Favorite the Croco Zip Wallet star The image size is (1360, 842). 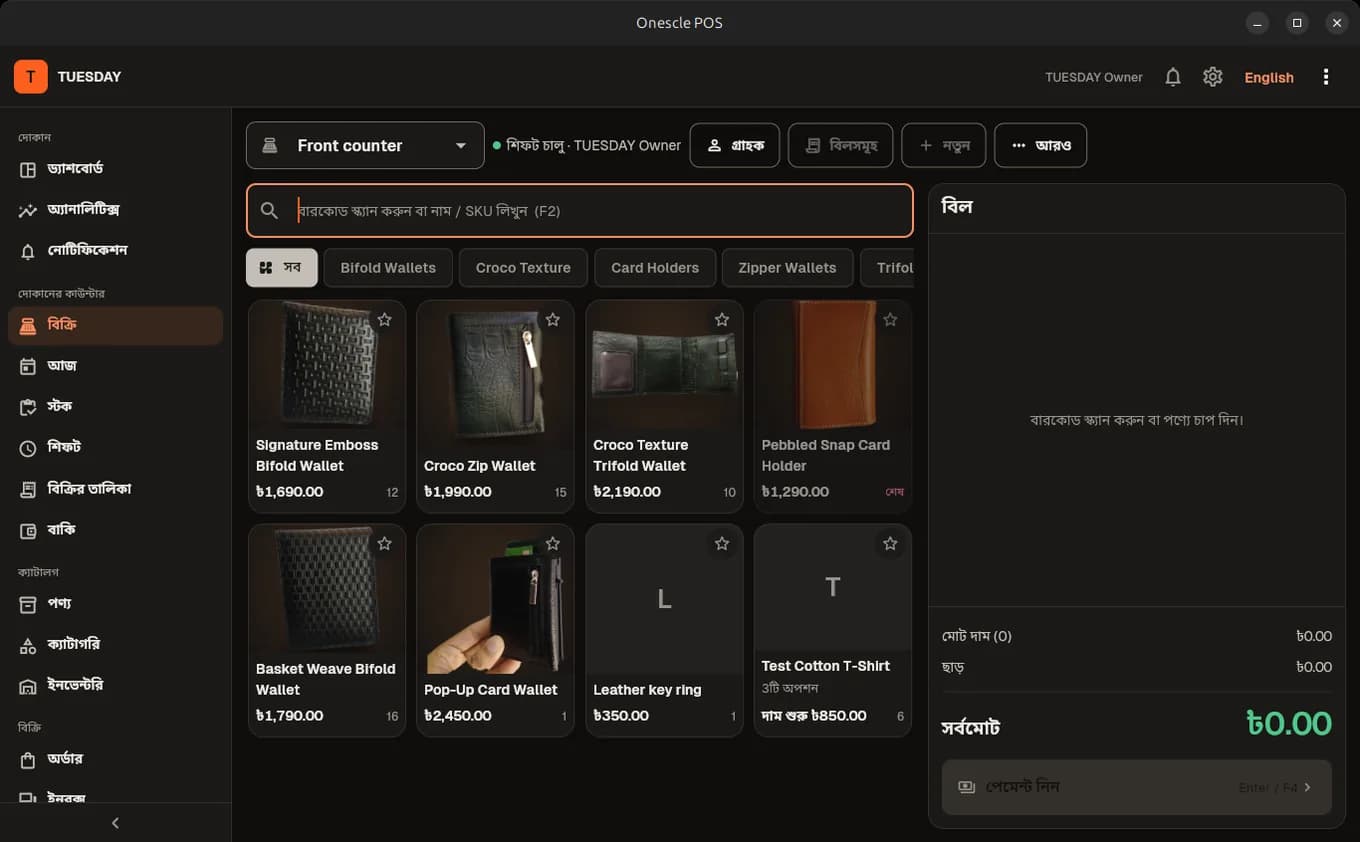(x=552, y=320)
